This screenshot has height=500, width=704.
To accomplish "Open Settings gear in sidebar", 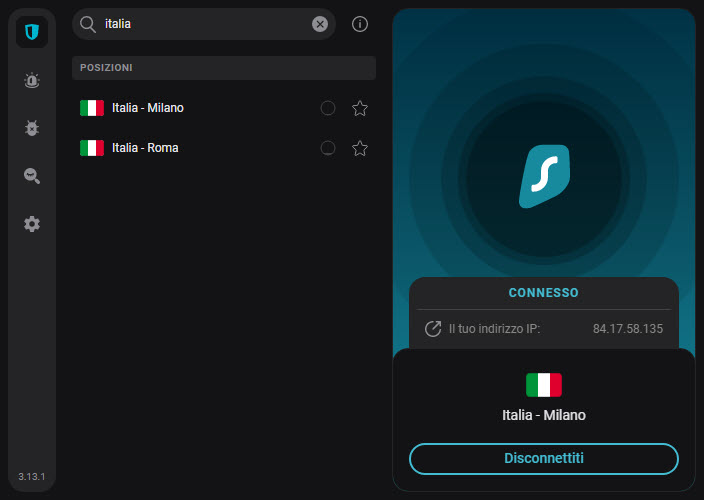I will [32, 224].
